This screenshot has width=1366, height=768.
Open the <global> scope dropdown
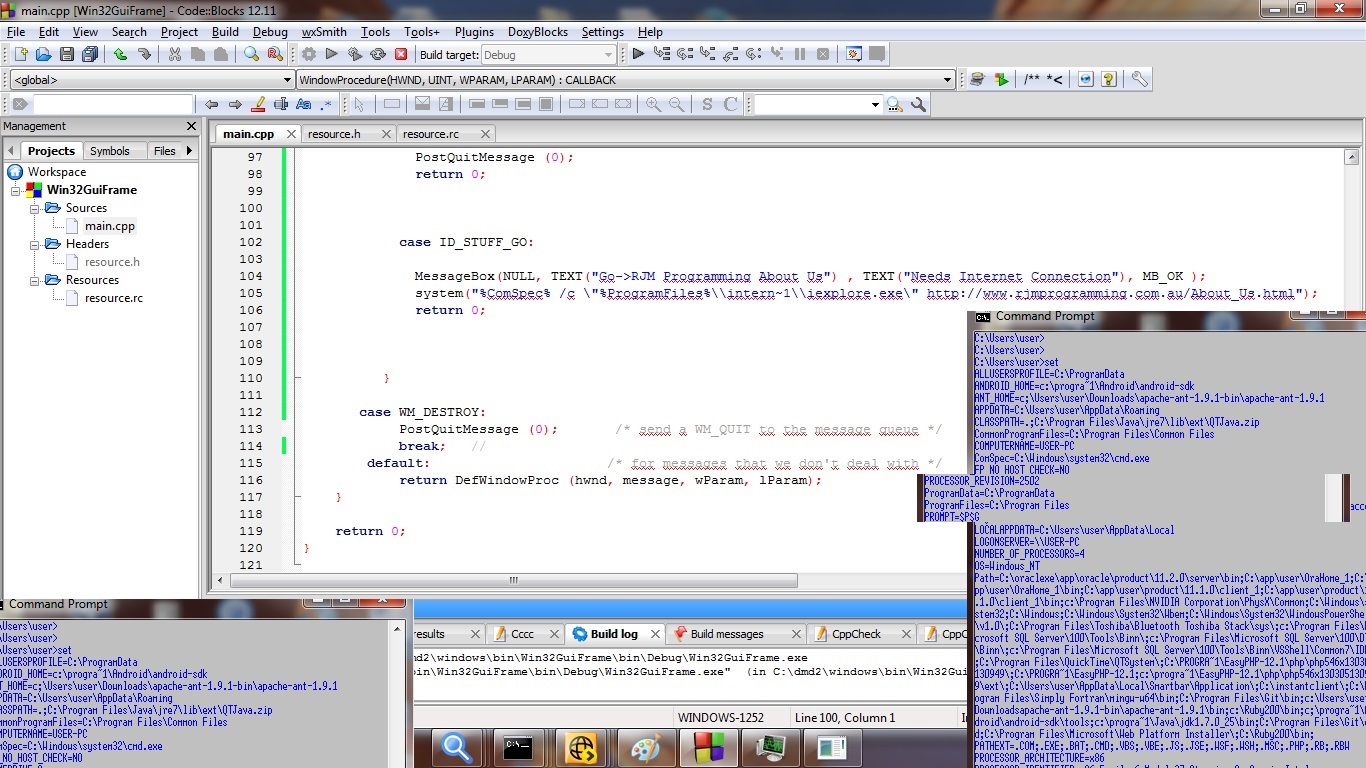click(151, 80)
